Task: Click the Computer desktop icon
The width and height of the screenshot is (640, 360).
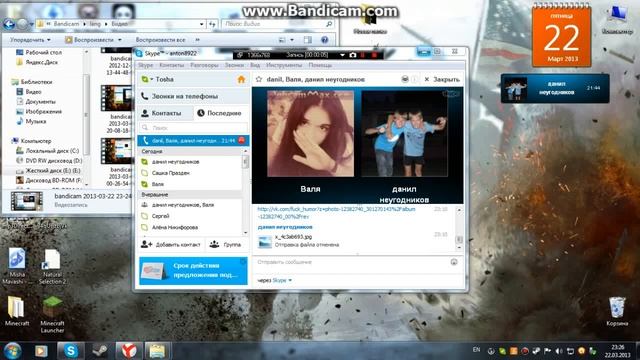Action: click(x=617, y=20)
